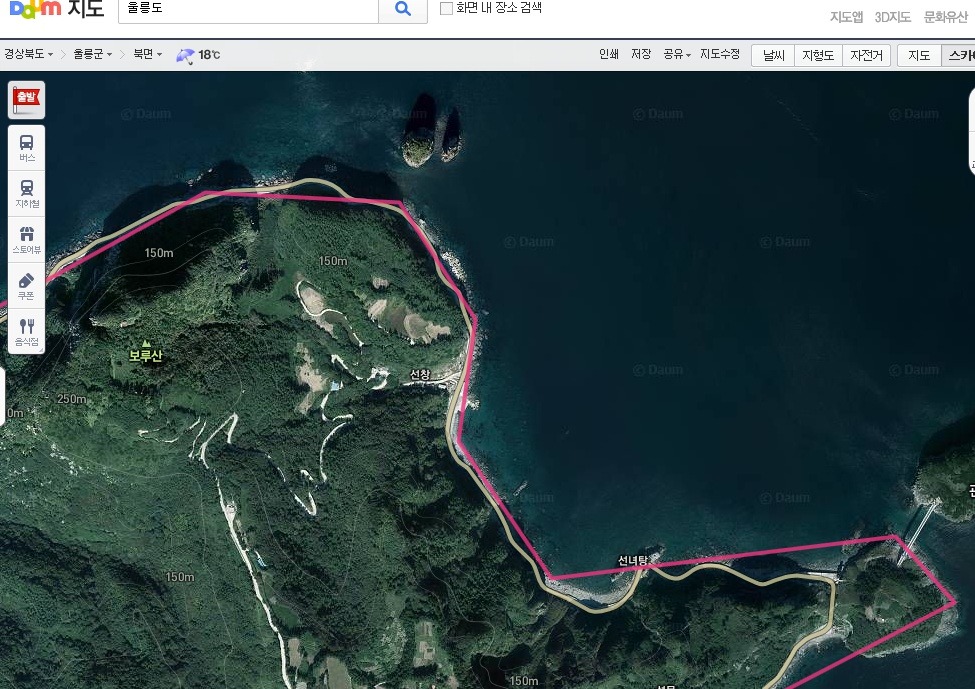
Task: Open the 공유 share dropdown
Action: [x=677, y=55]
